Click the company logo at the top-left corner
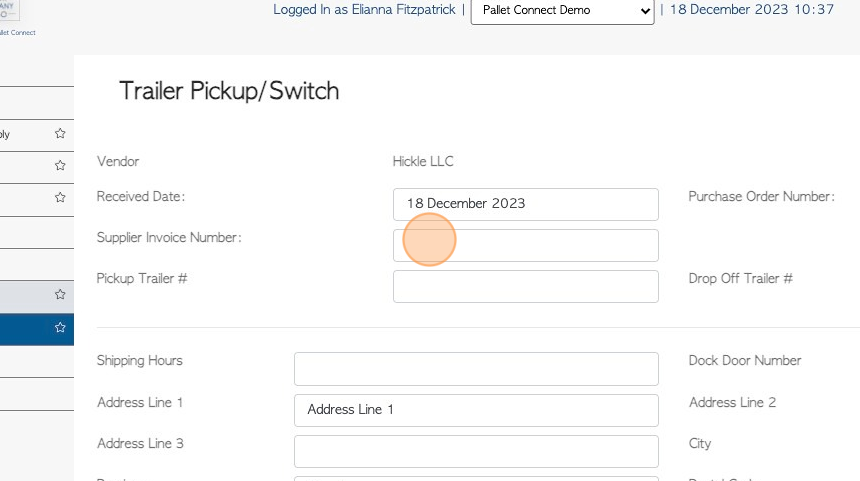Image resolution: width=860 pixels, height=481 pixels. click(x=9, y=10)
